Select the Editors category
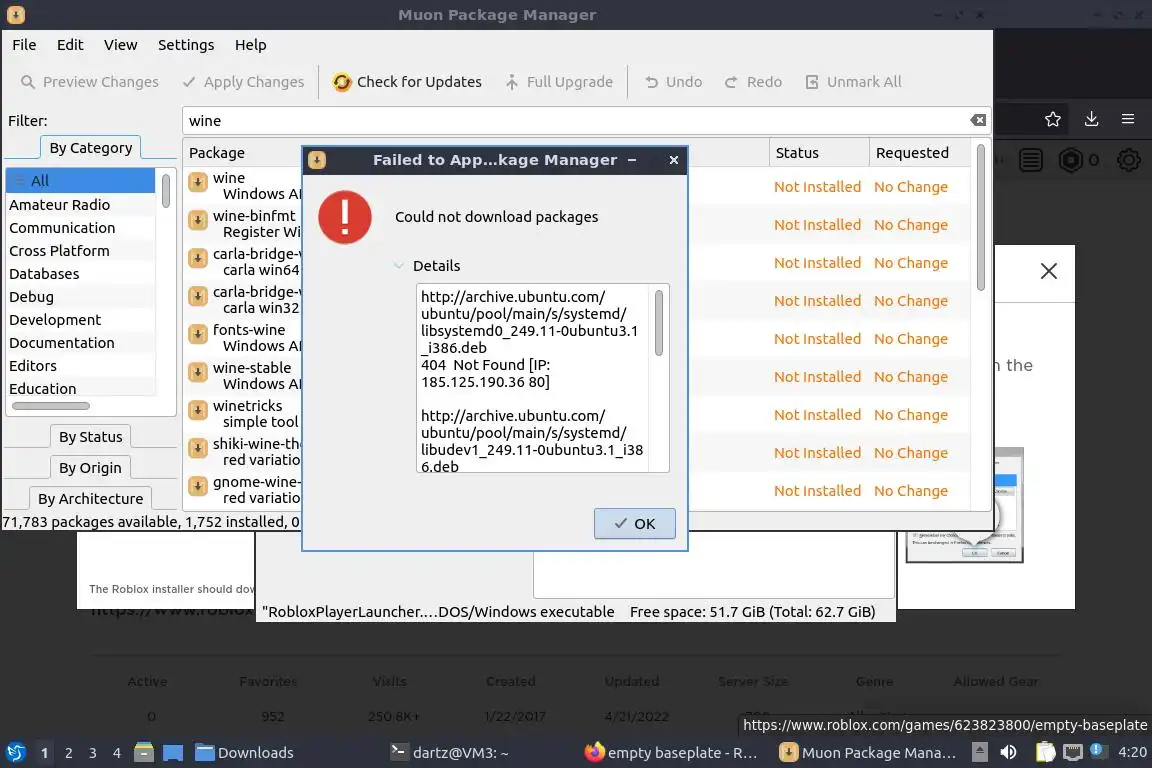 point(80,365)
